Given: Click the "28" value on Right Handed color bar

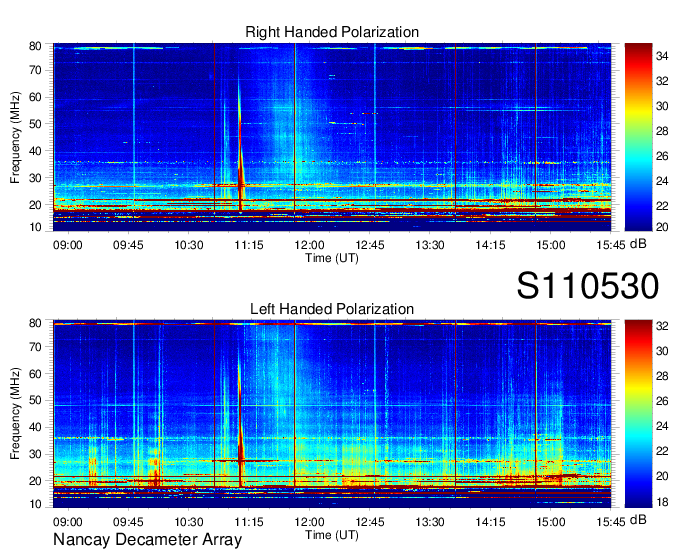Looking at the screenshot, I should [662, 131].
